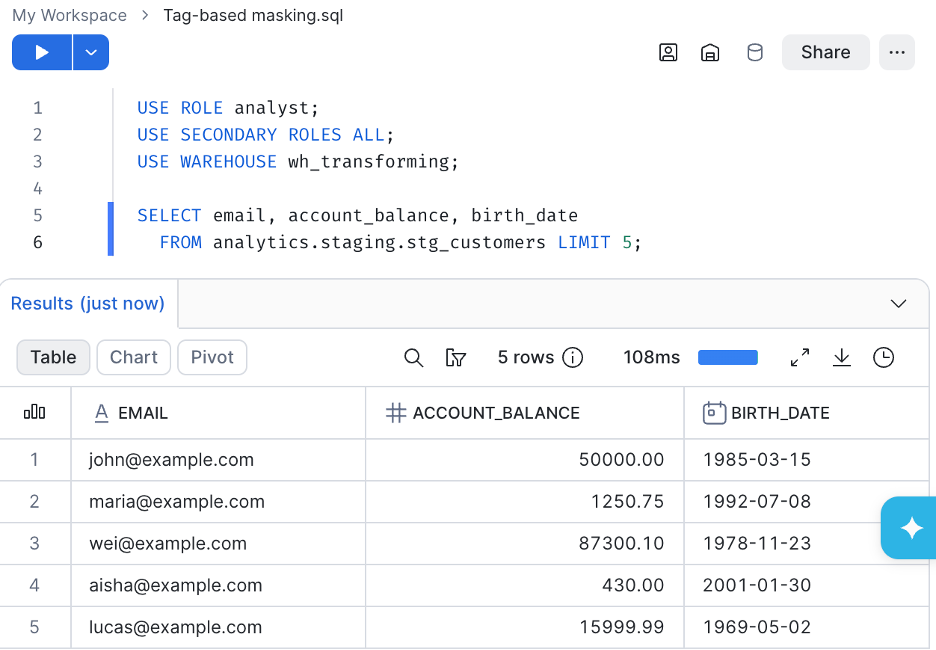Screen dimensions: 936x650
Task: Place cursor on USE SECONDARY ROLES ALL line
Action: tap(266, 135)
